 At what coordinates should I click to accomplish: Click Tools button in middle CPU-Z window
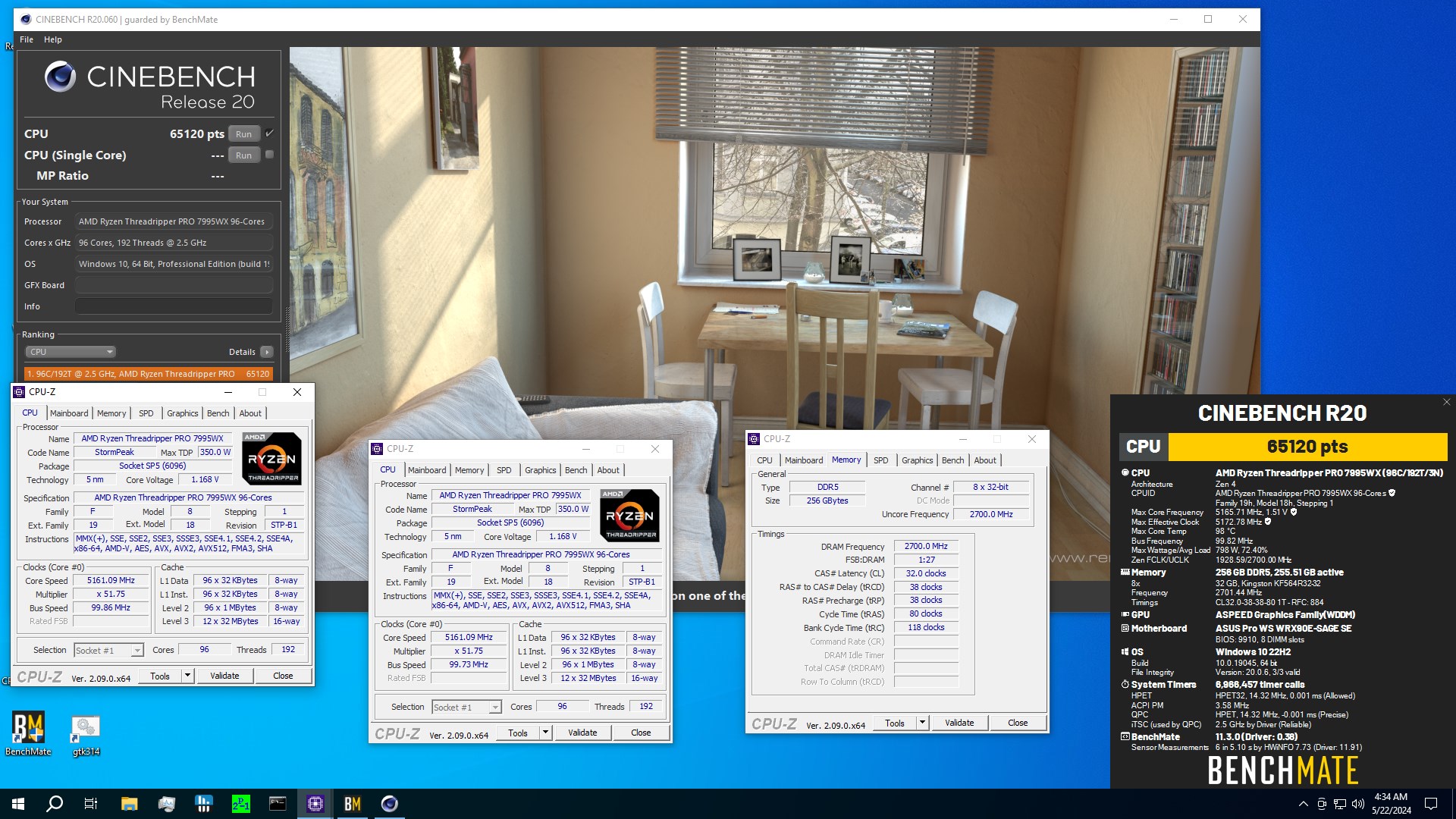[x=518, y=733]
